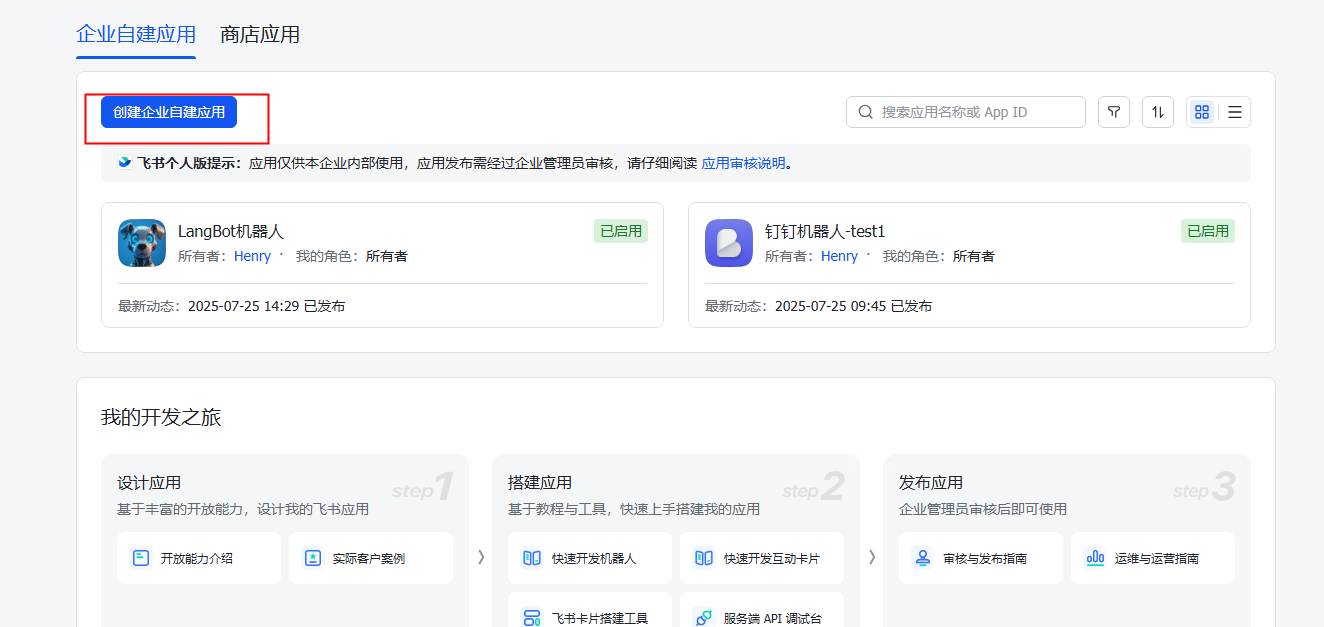Click the Feishu logo in the tip banner

tap(125, 163)
